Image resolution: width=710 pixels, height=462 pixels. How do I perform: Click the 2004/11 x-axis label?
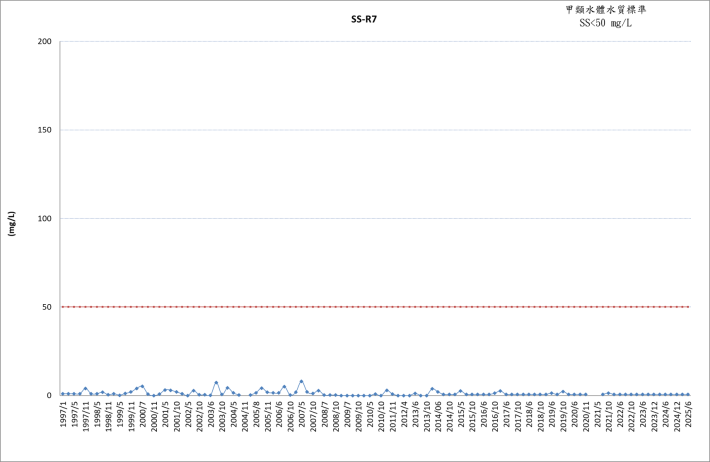tap(245, 415)
